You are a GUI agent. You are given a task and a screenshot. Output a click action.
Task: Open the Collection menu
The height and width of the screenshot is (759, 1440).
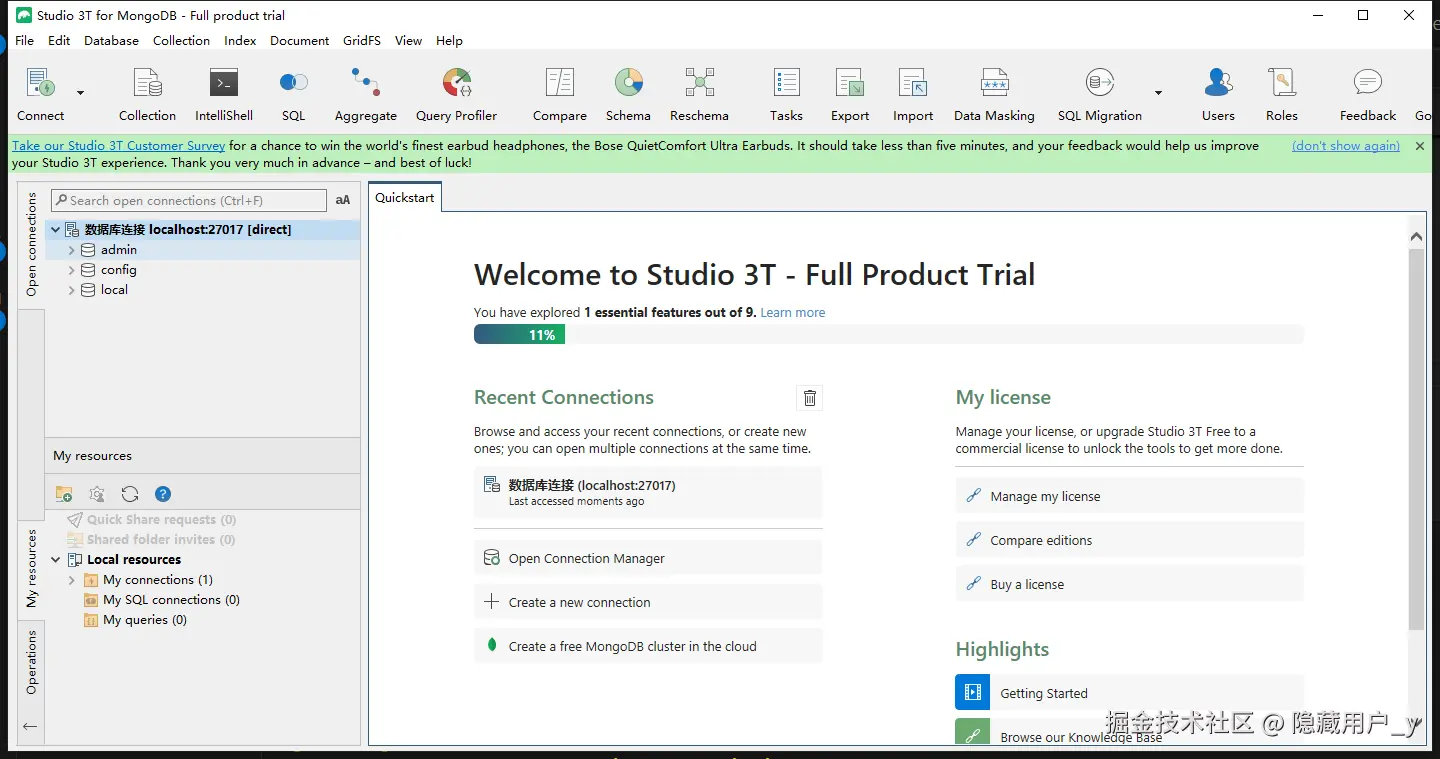click(x=181, y=41)
